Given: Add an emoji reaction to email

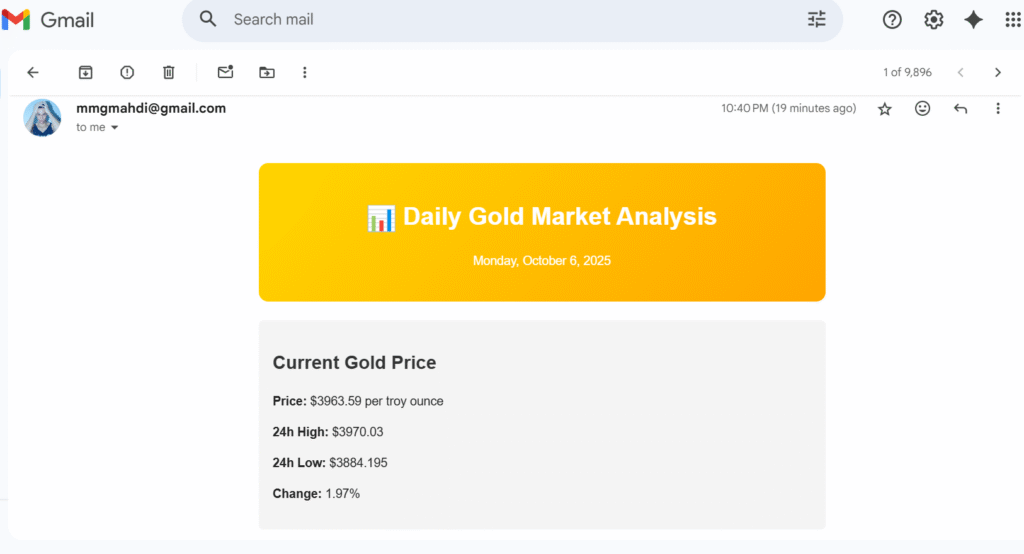Looking at the screenshot, I should click(x=922, y=109).
